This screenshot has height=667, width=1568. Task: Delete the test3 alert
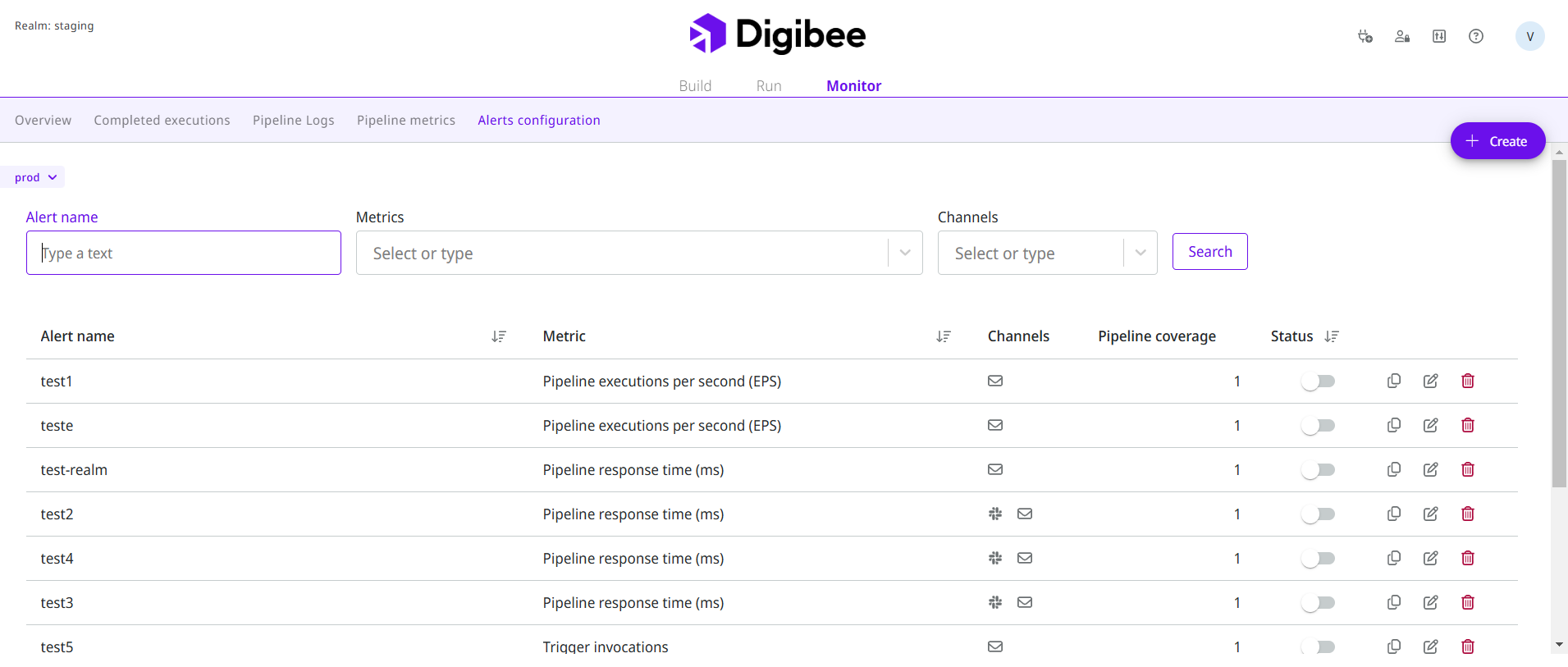tap(1467, 602)
